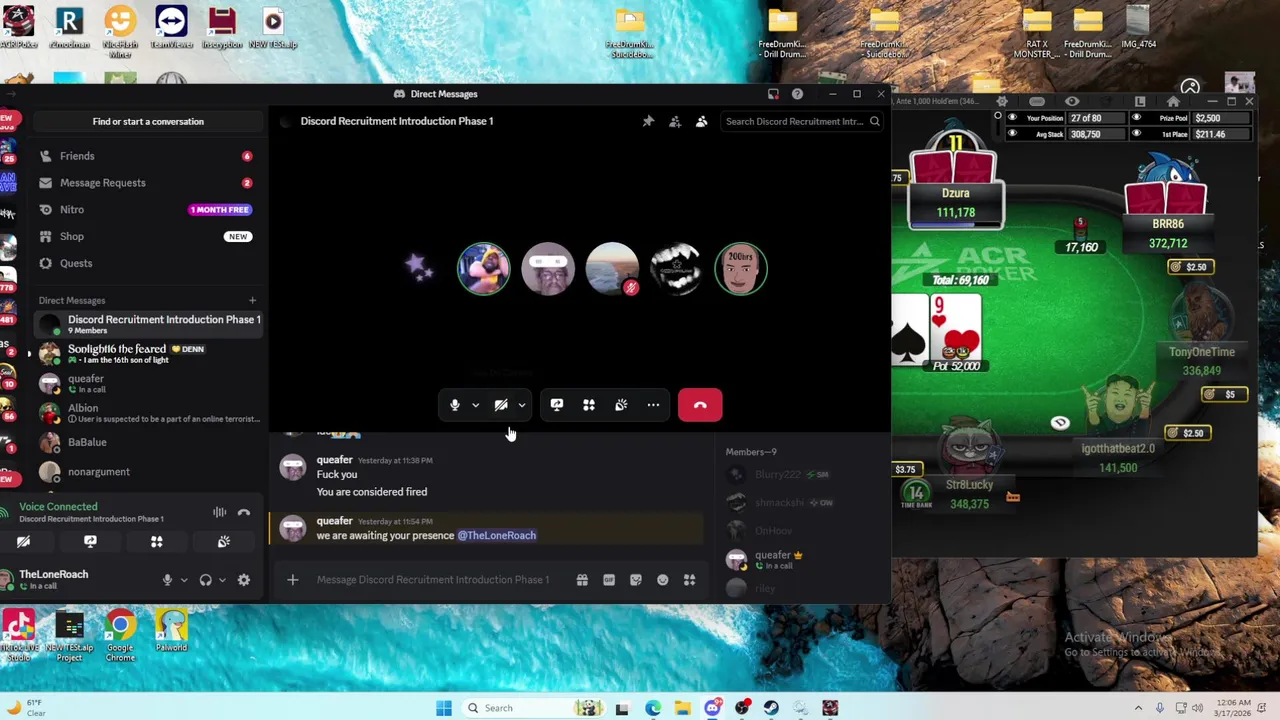Screen dimensions: 1280x720
Task: Search in Discord Recruitment Introduction conversation
Action: tap(802, 122)
